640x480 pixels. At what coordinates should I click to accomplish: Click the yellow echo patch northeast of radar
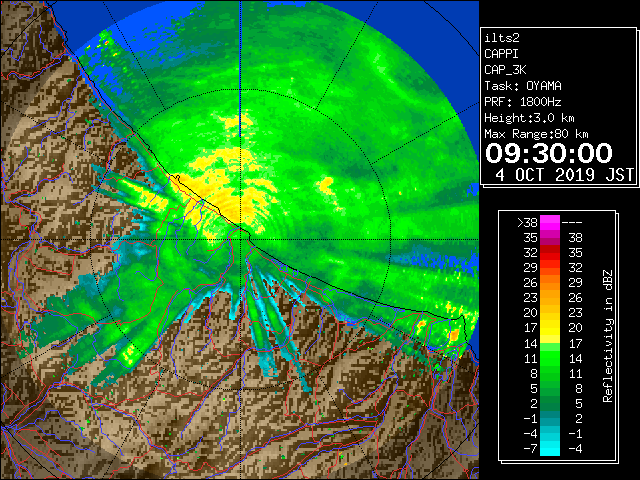tap(326, 185)
